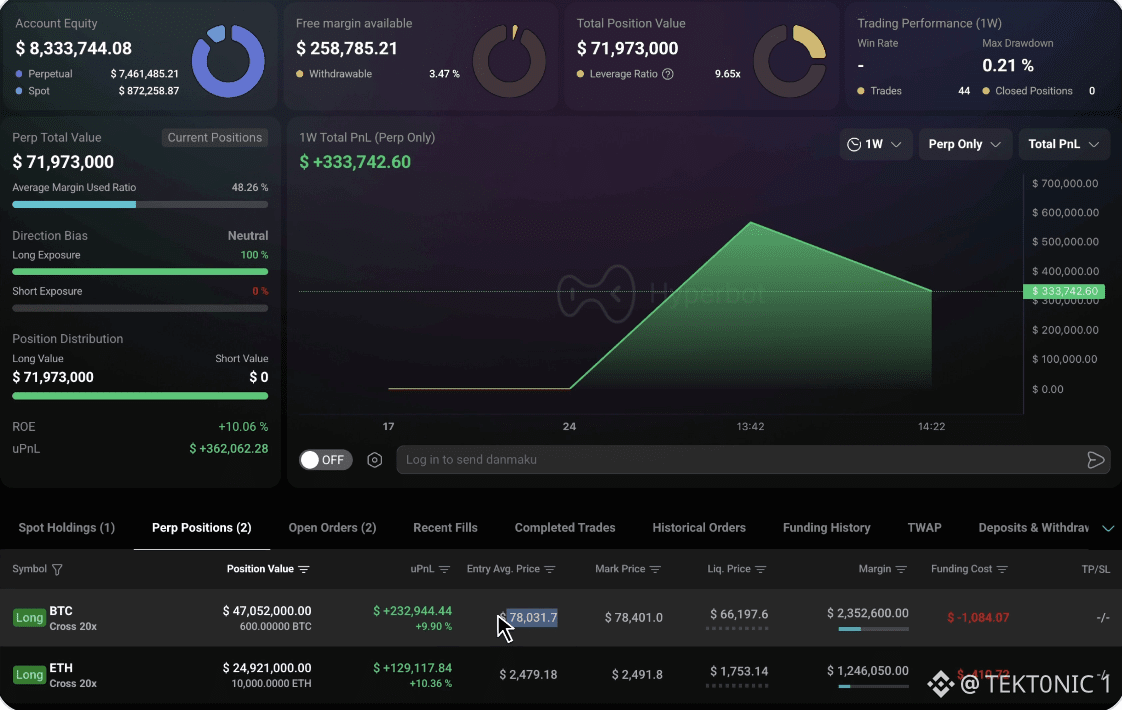This screenshot has width=1122, height=710.
Task: Click the Leverage Ratio help question icon
Action: click(x=668, y=74)
